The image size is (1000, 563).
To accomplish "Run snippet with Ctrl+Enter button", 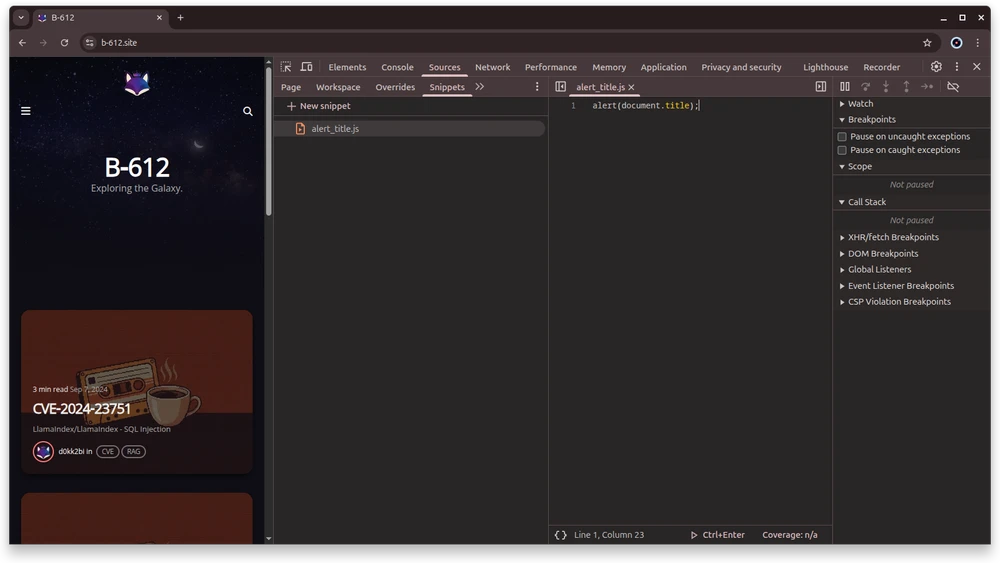I will pos(717,535).
